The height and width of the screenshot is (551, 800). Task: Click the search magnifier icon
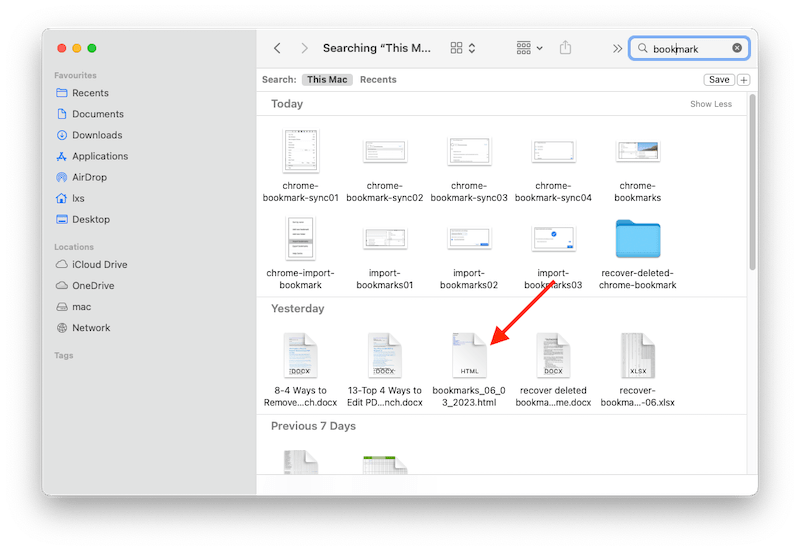643,48
